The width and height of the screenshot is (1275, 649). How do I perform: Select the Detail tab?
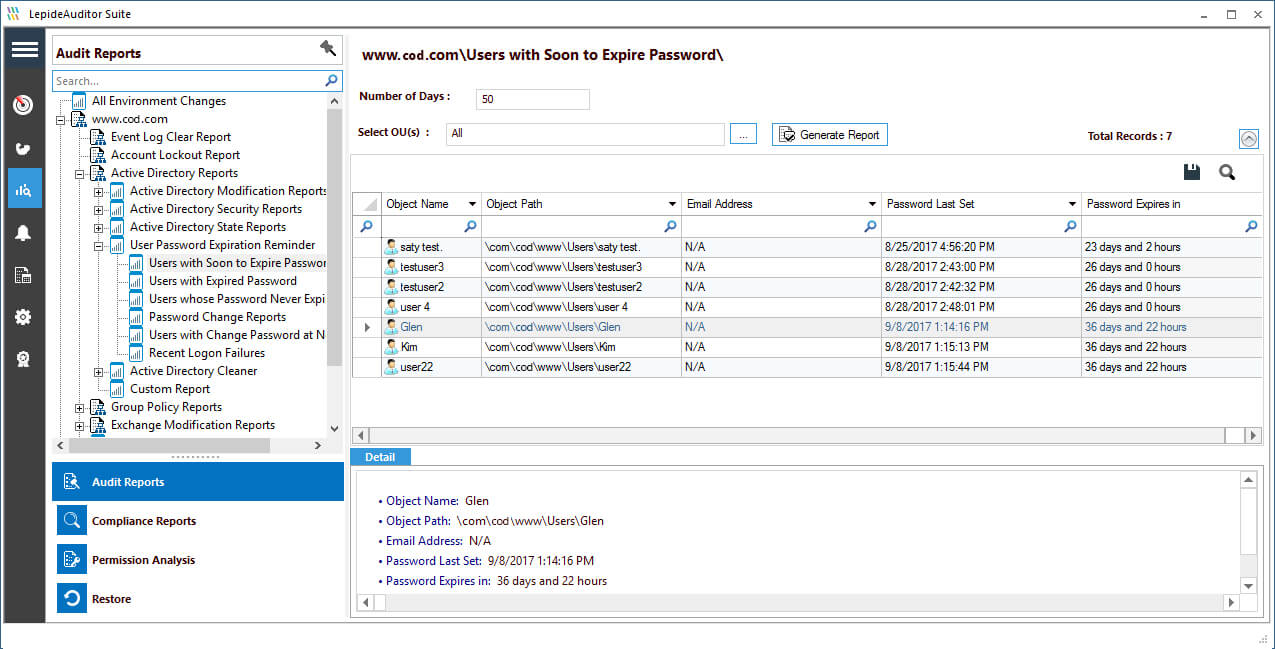coord(380,456)
